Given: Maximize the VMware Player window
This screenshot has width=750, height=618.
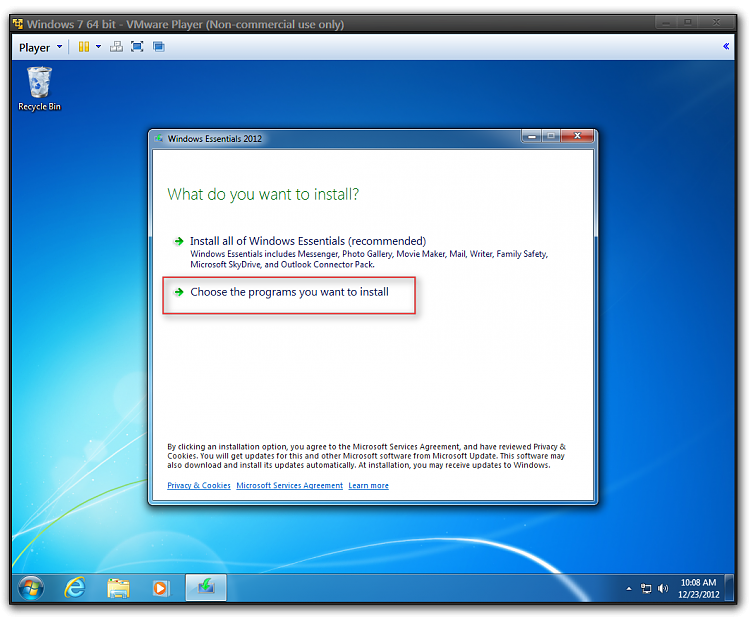Looking at the screenshot, I should 688,22.
